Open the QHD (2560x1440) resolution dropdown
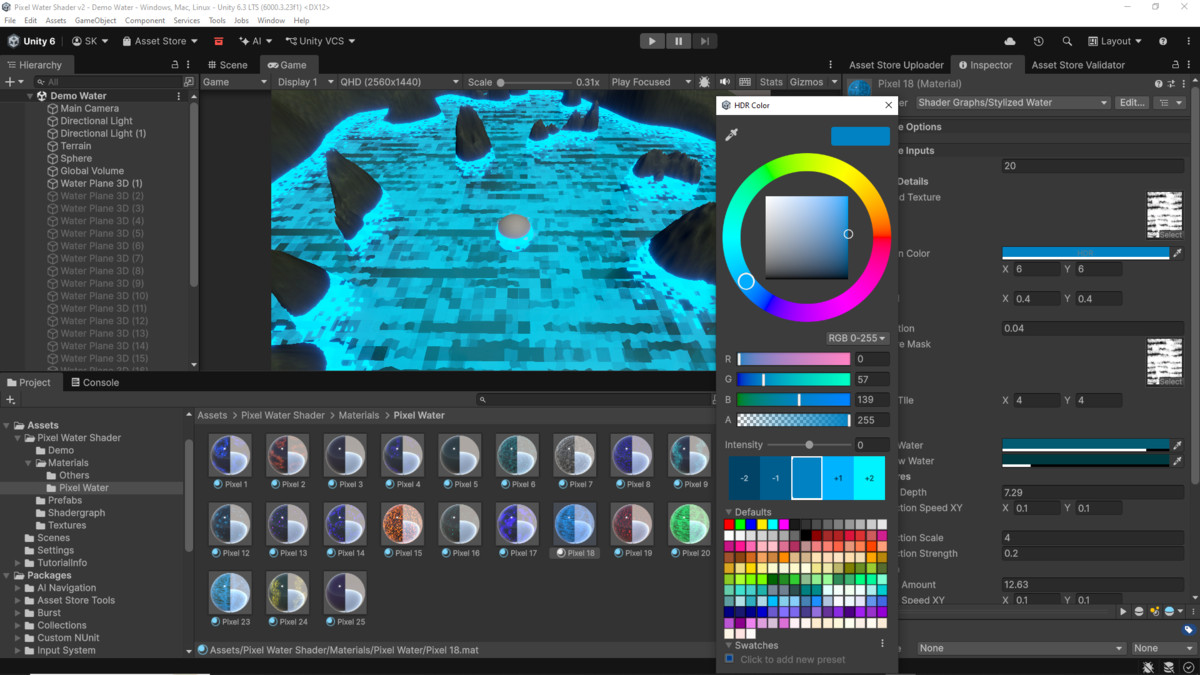 coord(399,82)
